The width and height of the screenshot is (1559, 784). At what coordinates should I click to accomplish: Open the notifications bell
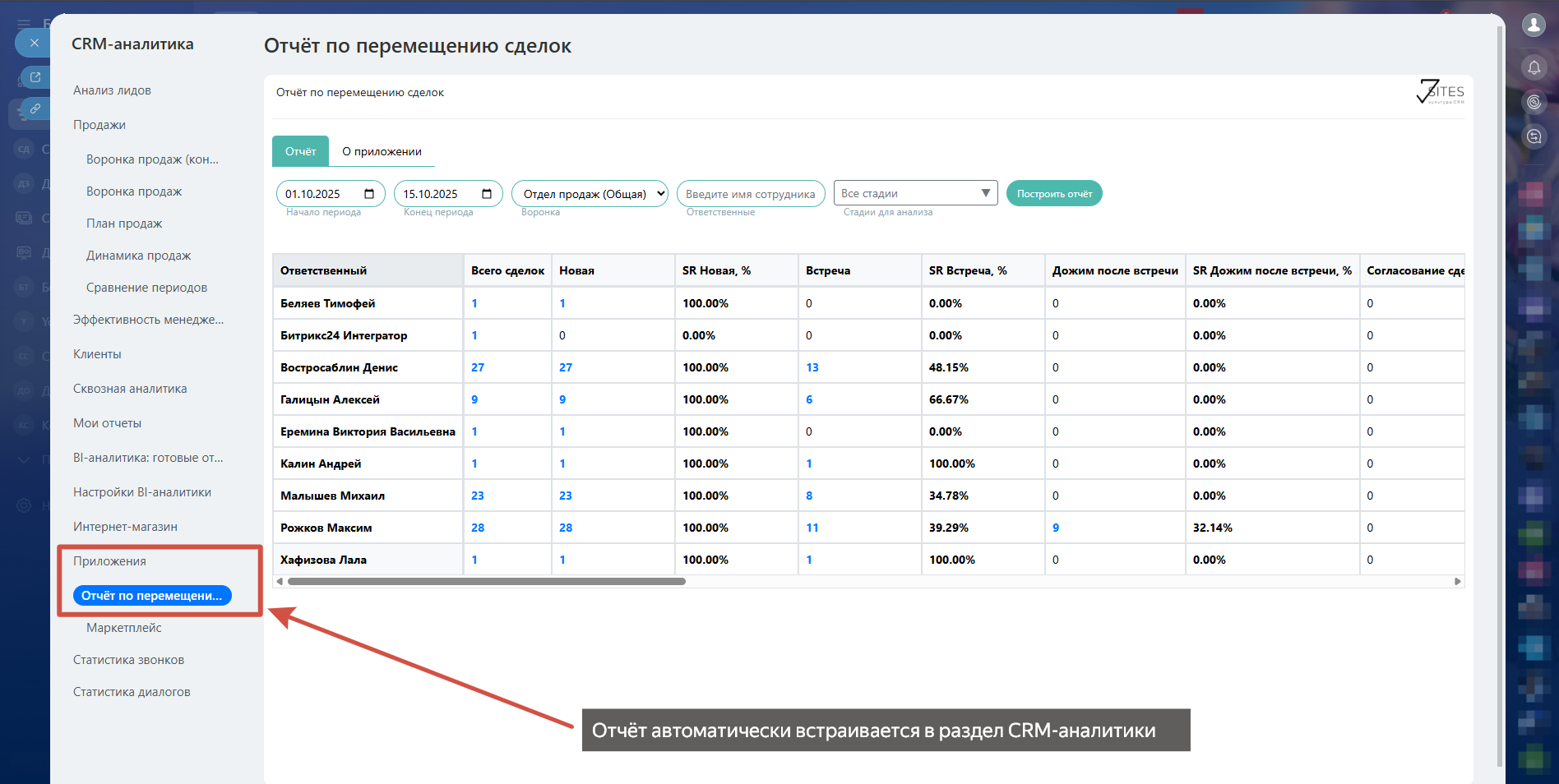[1534, 67]
